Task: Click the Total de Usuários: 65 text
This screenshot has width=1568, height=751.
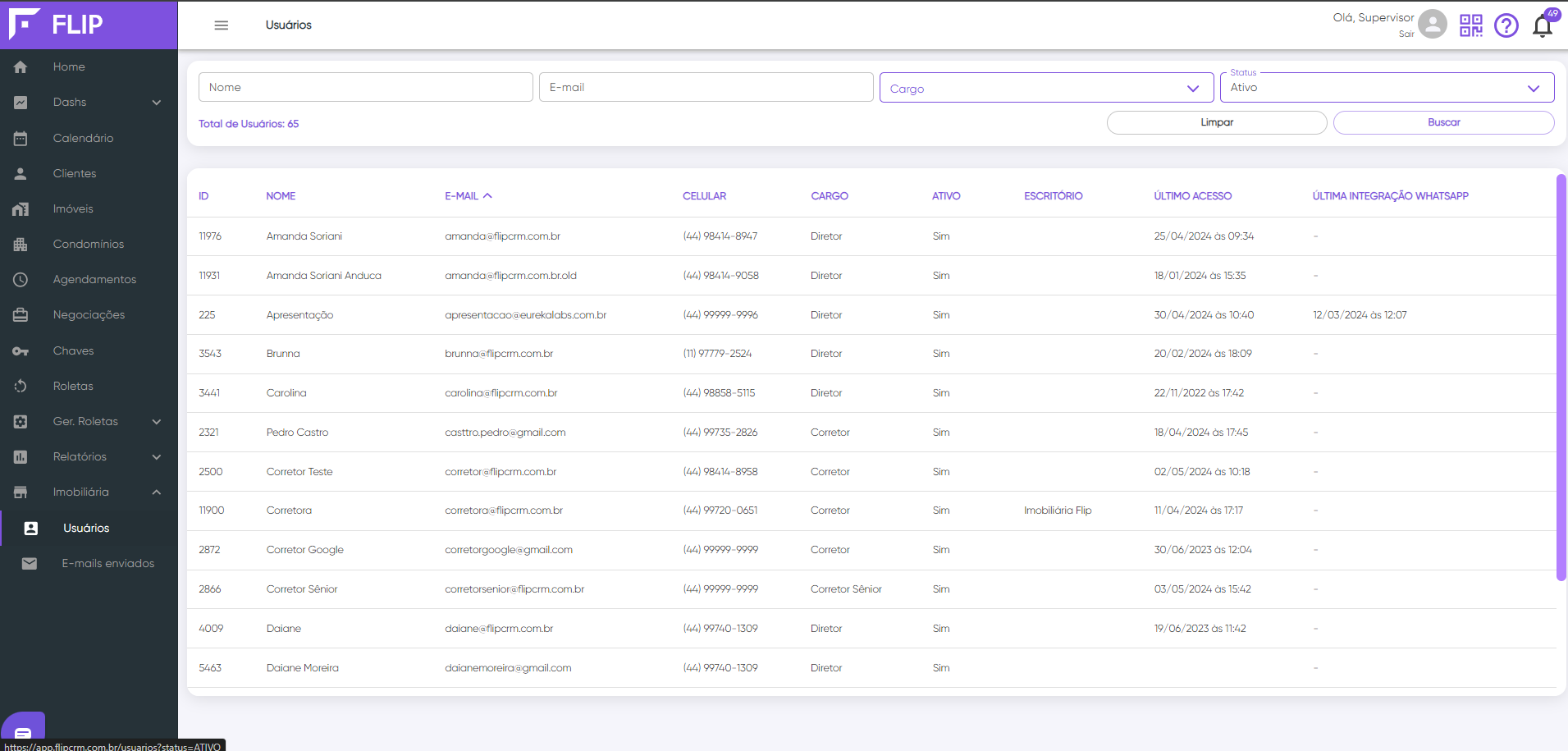Action: pyautogui.click(x=249, y=124)
